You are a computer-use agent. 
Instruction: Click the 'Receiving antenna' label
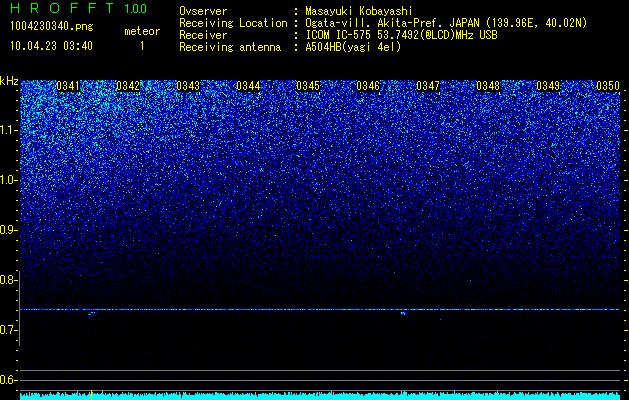tap(230, 47)
